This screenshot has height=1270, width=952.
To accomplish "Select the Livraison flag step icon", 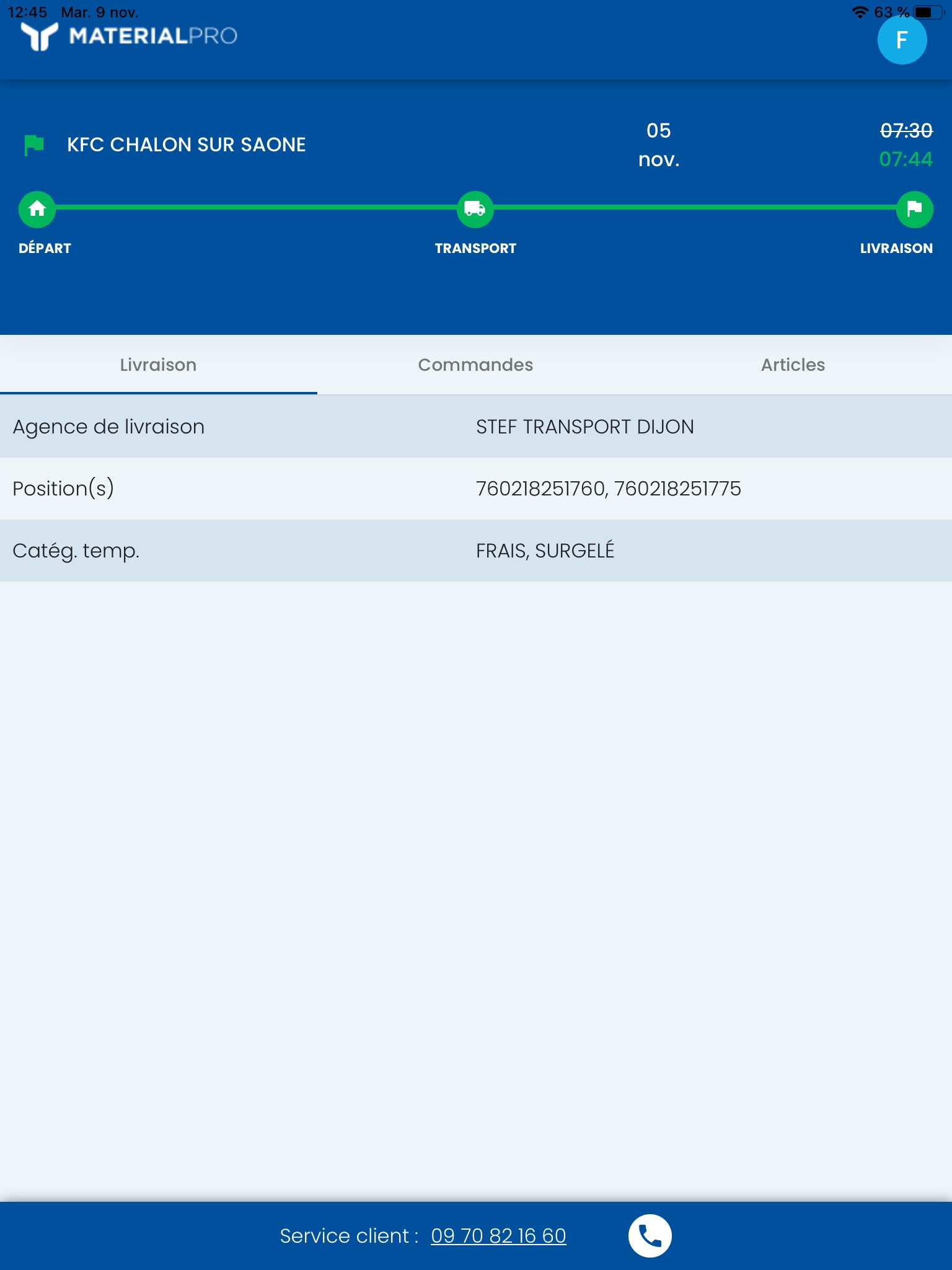I will pos(914,209).
